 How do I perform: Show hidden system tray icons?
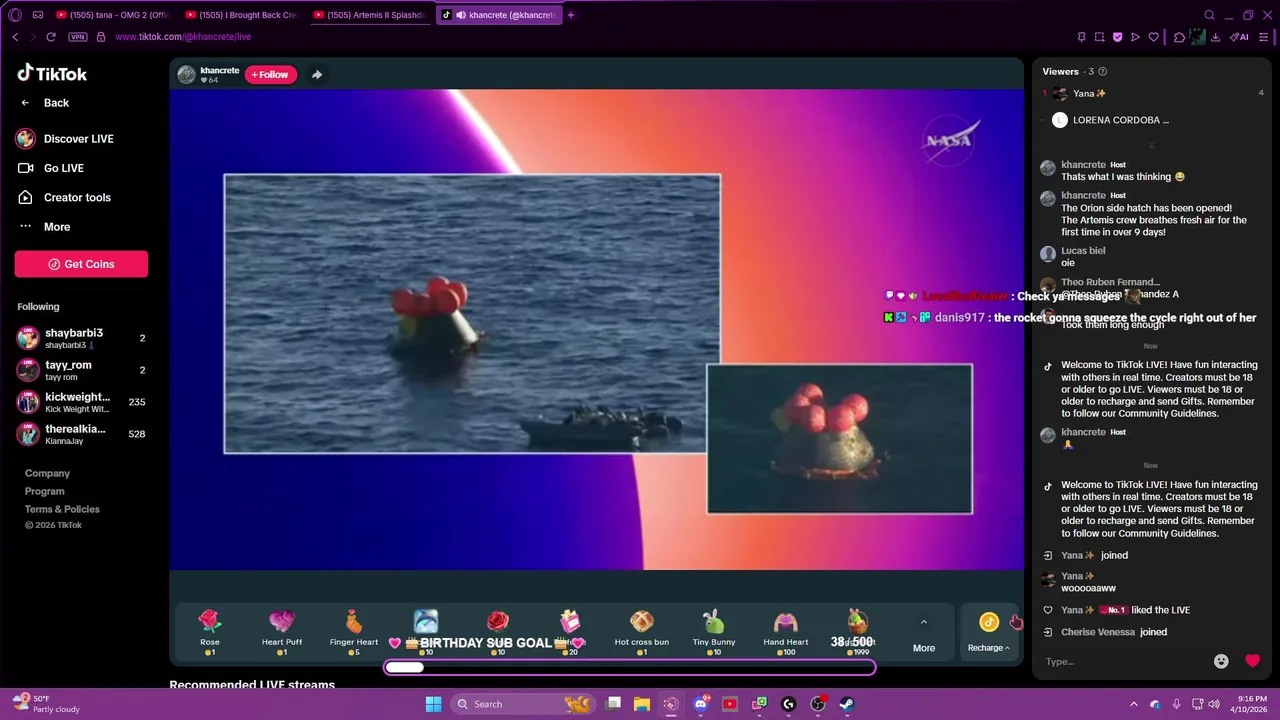tap(1133, 704)
